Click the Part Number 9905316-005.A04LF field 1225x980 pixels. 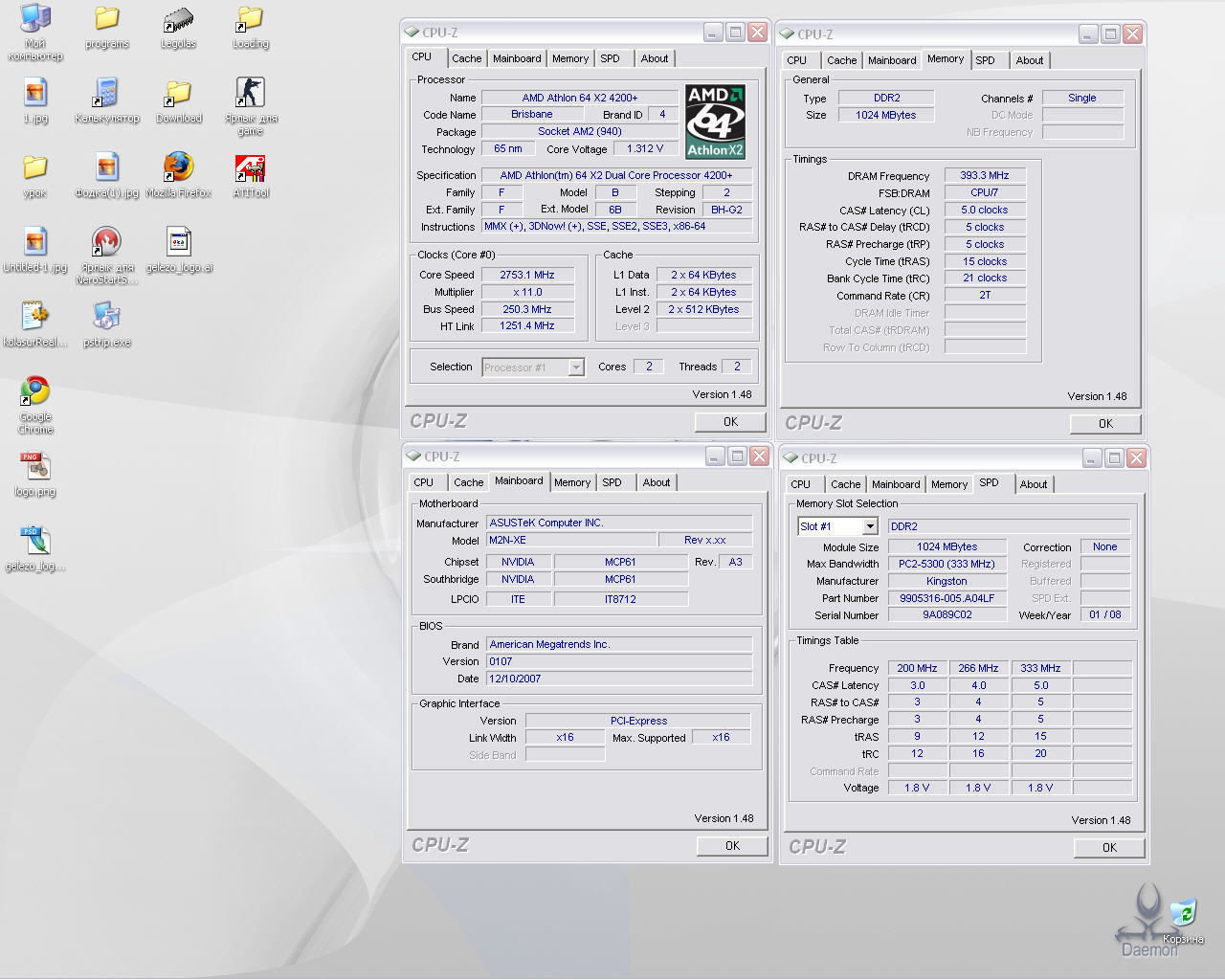pyautogui.click(x=947, y=598)
